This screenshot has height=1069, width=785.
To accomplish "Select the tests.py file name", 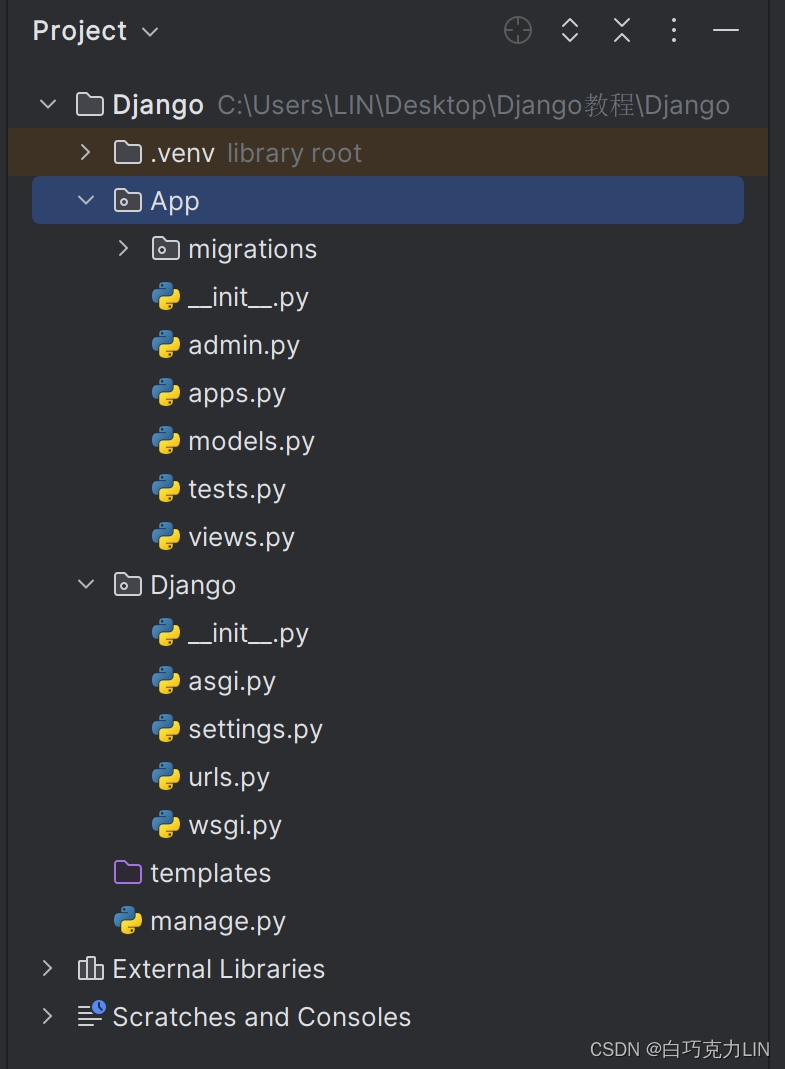I will (x=237, y=490).
